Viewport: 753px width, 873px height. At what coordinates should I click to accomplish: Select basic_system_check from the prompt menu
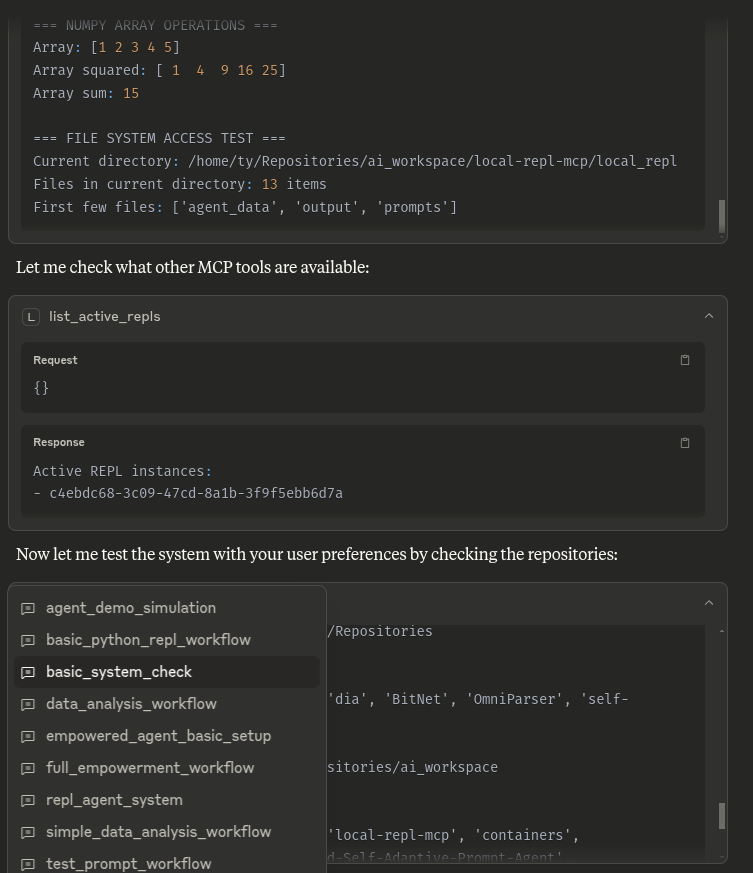(x=119, y=672)
